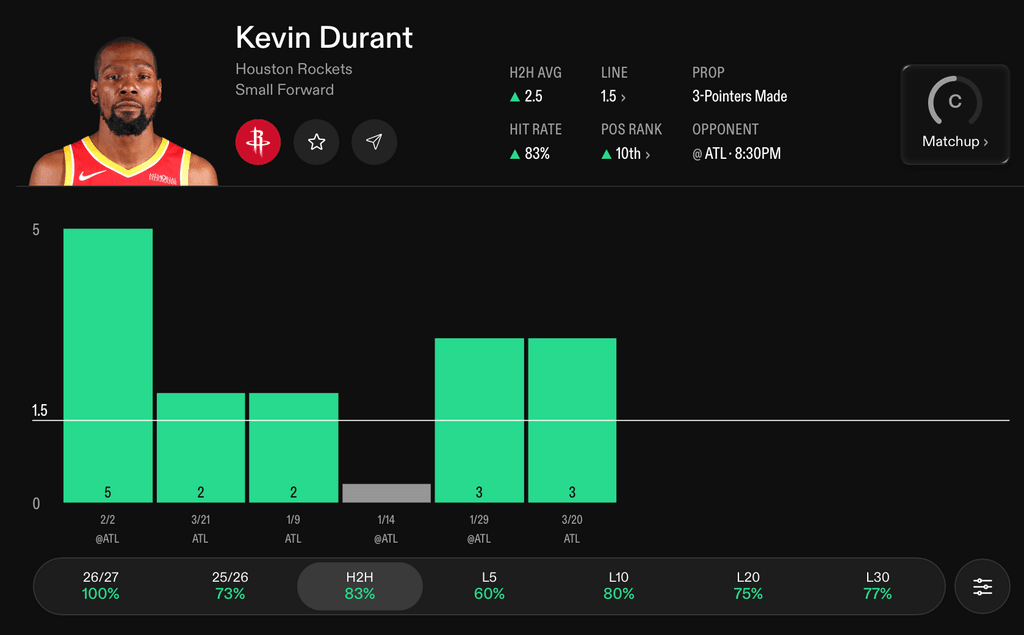Click the Houston Rockets team logo icon
The width and height of the screenshot is (1024, 635).
click(x=258, y=142)
